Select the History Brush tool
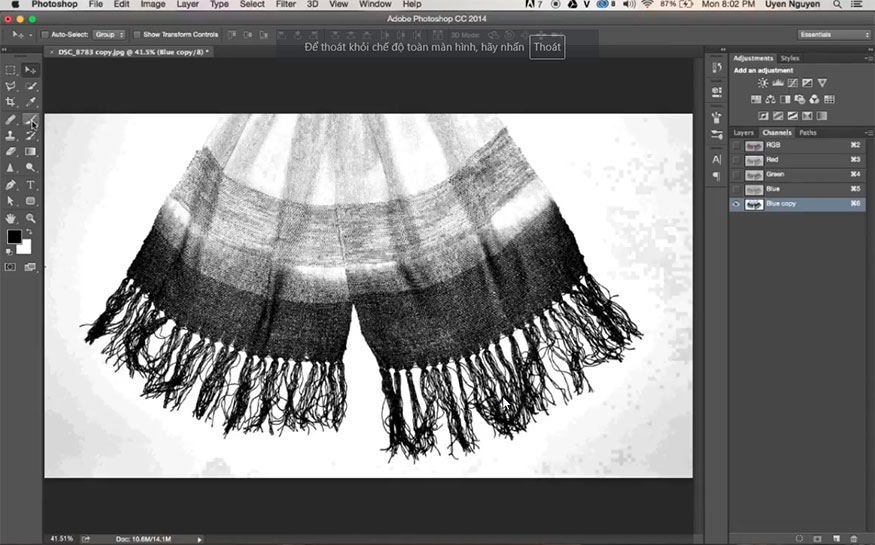 click(30, 135)
